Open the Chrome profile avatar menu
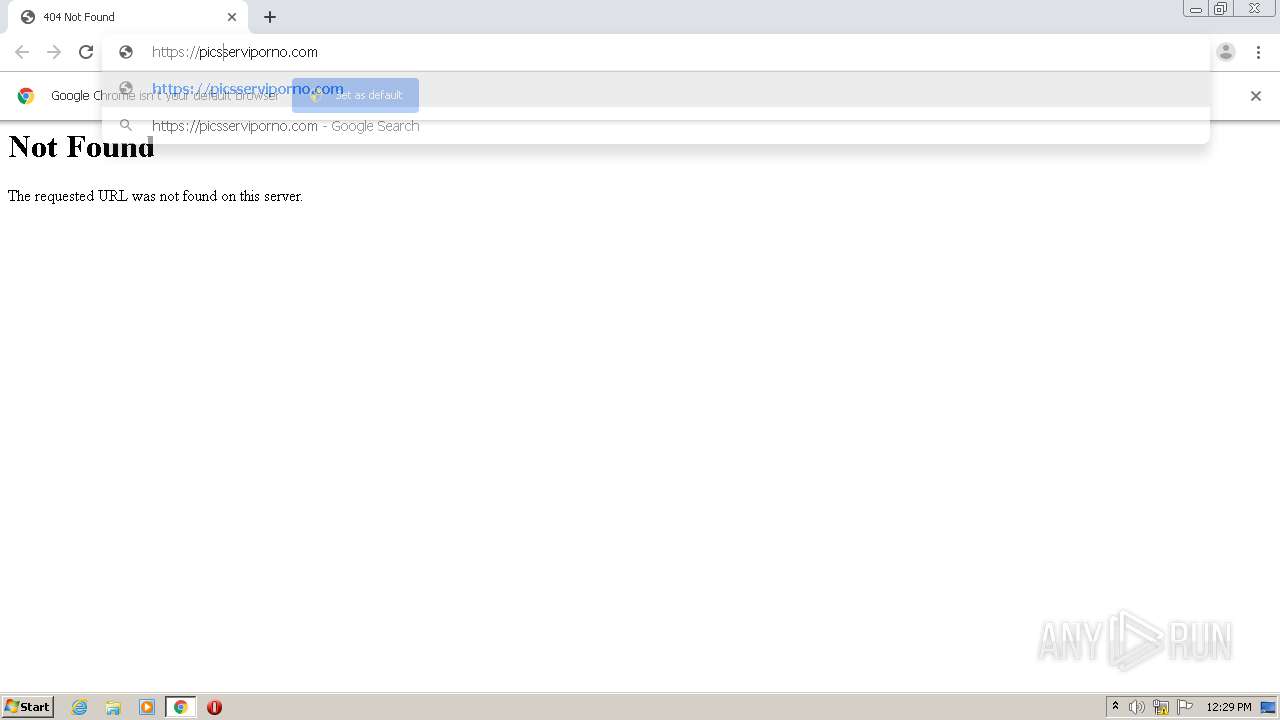Image resolution: width=1280 pixels, height=720 pixels. [1226, 52]
